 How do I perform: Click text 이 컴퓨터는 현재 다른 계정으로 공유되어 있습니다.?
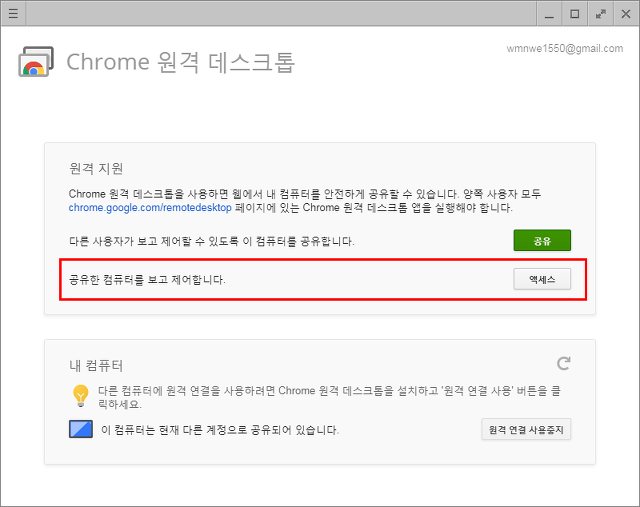click(x=220, y=430)
